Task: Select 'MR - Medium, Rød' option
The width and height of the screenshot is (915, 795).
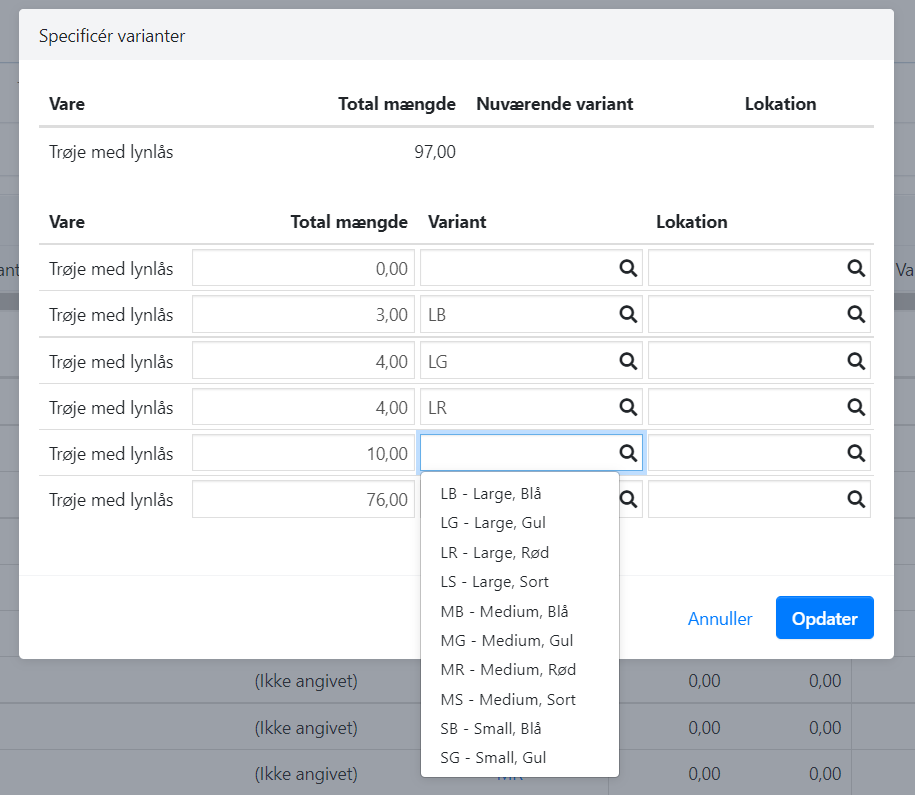Action: [508, 670]
